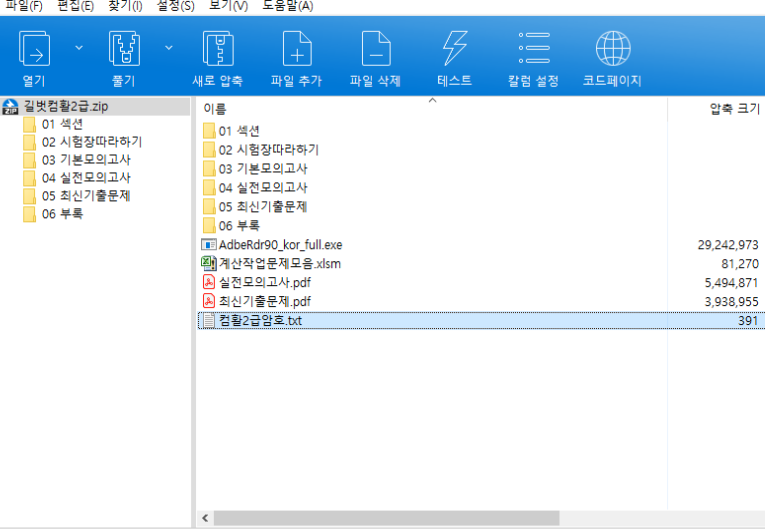Select the file name AdbeRdr90_kor_full.exe
Image resolution: width=765 pixels, height=529 pixels.
(x=281, y=244)
